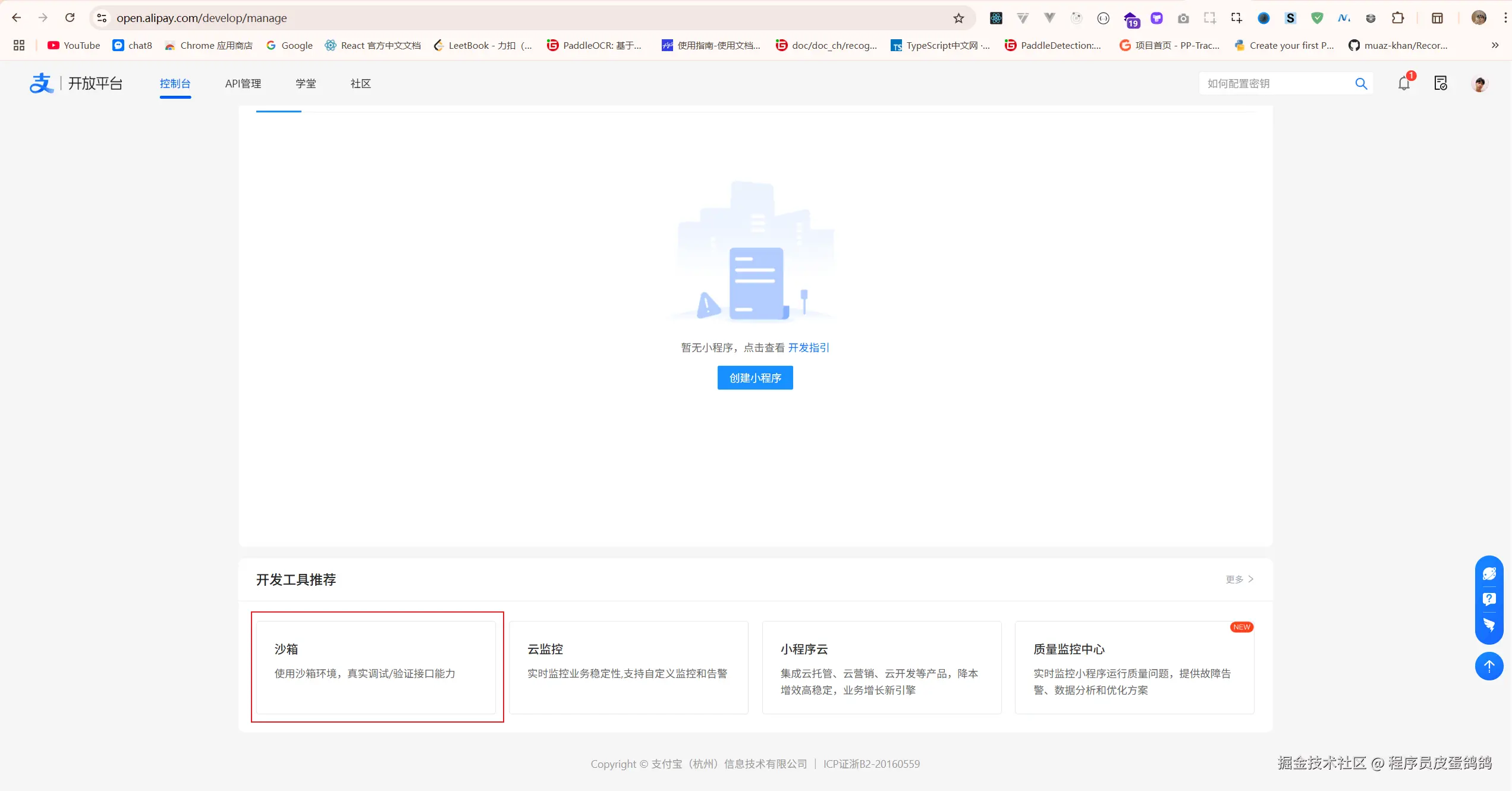
Task: Click the Alipay 开放平台 logo
Action: [76, 83]
